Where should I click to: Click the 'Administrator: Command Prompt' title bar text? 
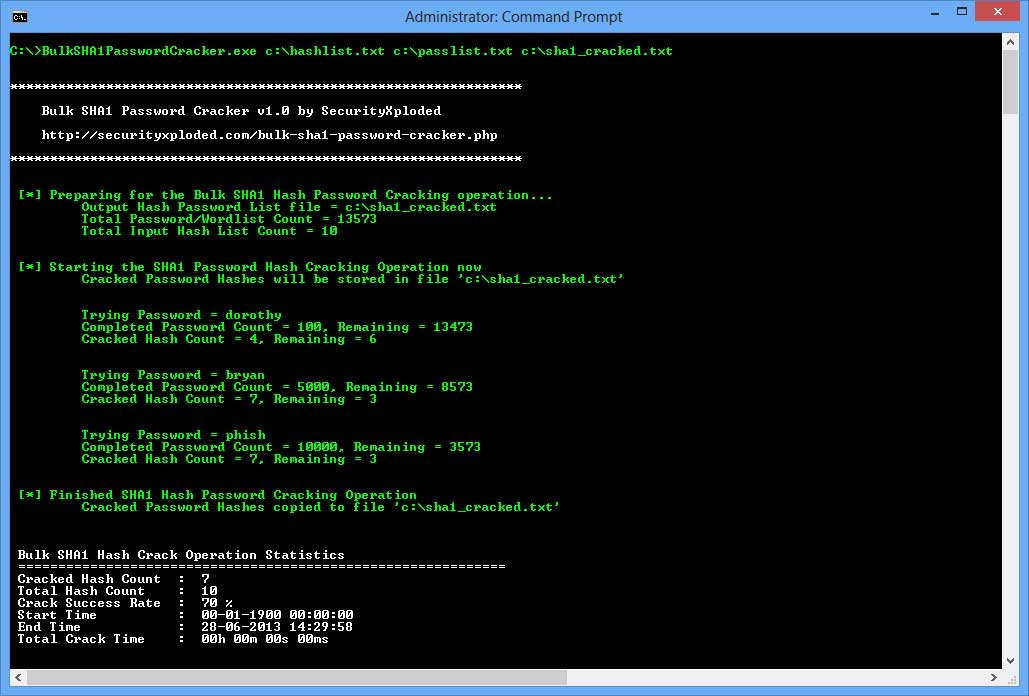pyautogui.click(x=514, y=17)
